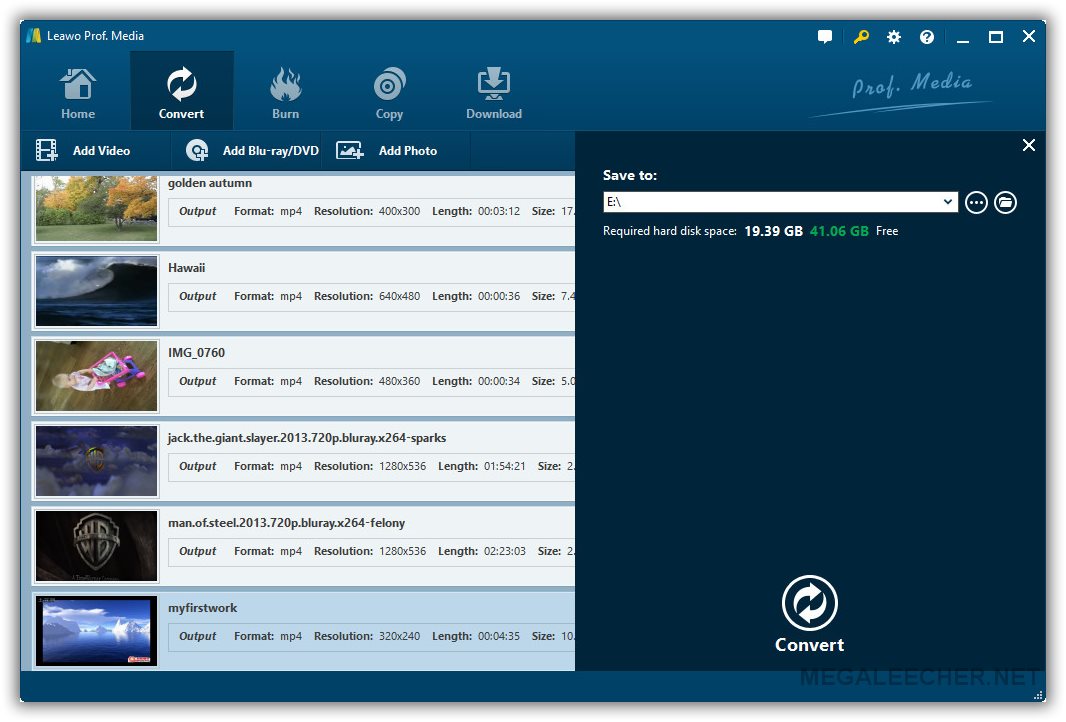Image resolution: width=1066 pixels, height=722 pixels.
Task: Open the Burn module
Action: click(286, 92)
